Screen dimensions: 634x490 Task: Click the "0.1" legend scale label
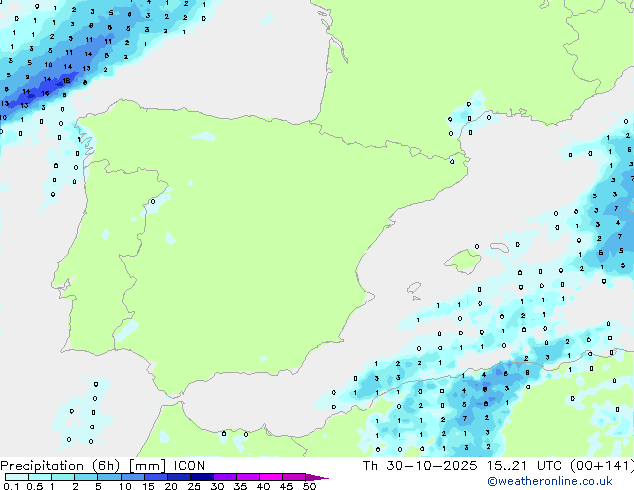pos(11,486)
